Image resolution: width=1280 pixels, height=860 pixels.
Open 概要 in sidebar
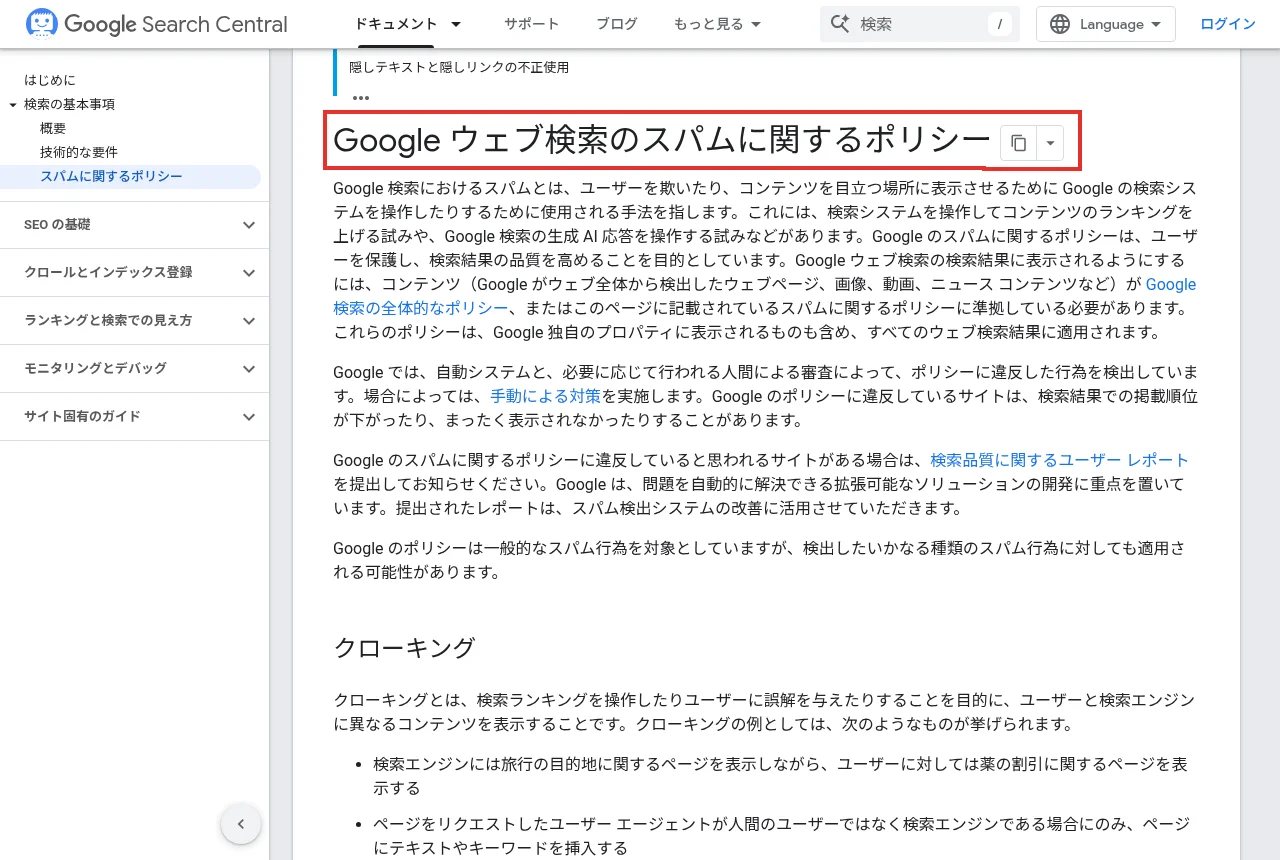53,128
